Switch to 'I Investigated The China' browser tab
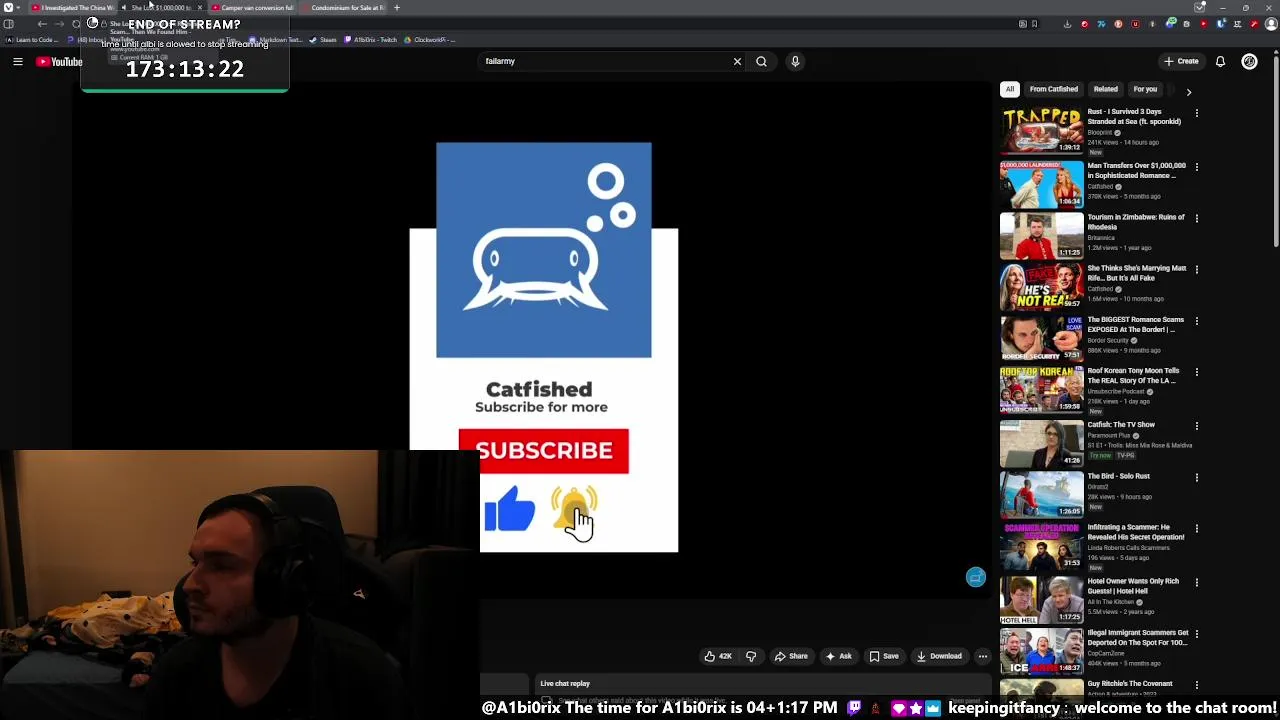1280x720 pixels. [74, 8]
